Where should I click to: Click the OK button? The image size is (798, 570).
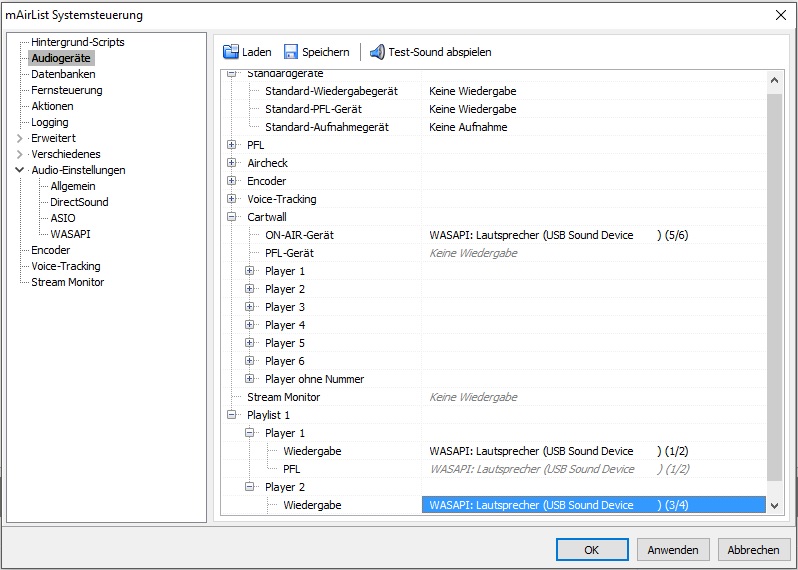(x=591, y=550)
